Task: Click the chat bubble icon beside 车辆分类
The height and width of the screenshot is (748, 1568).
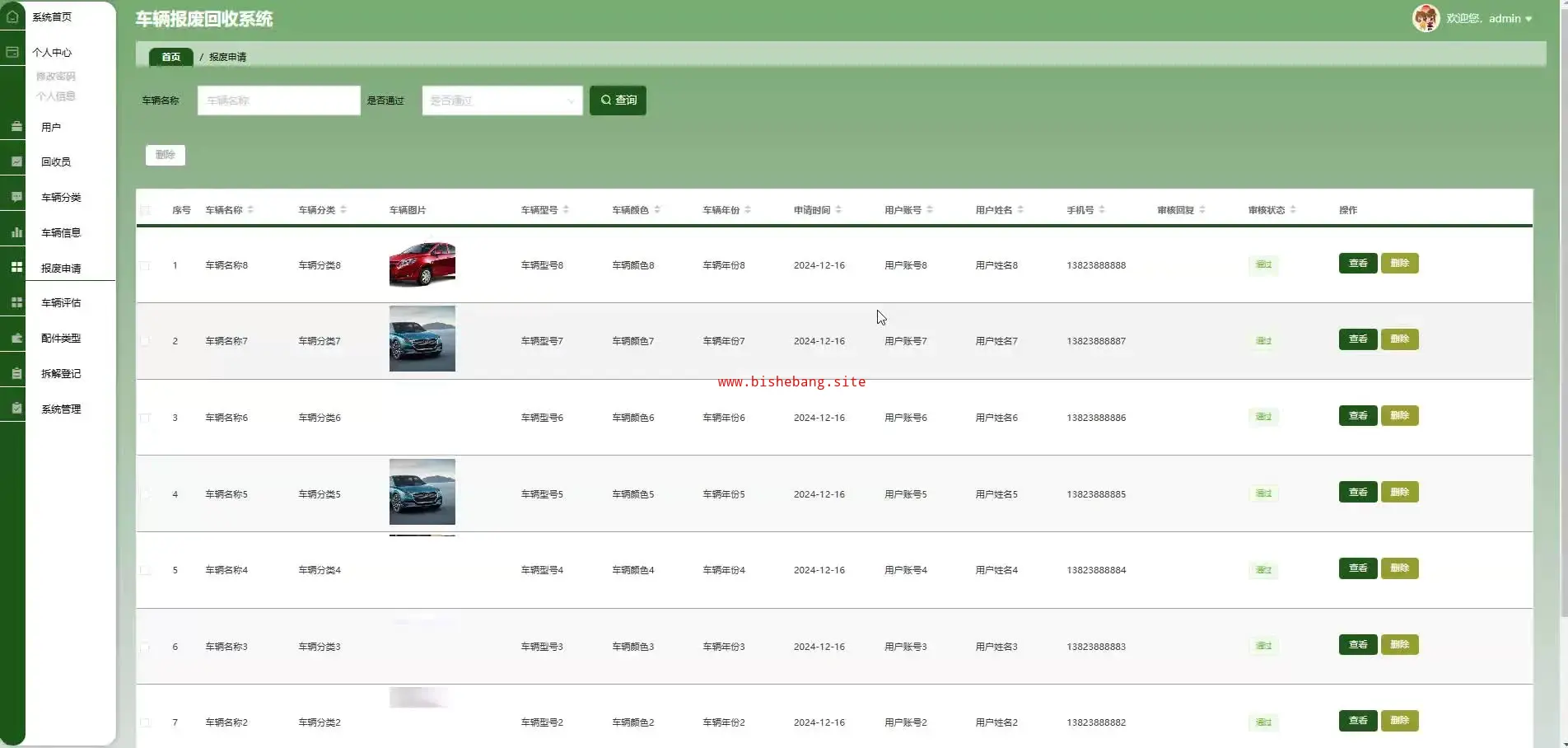Action: (16, 197)
